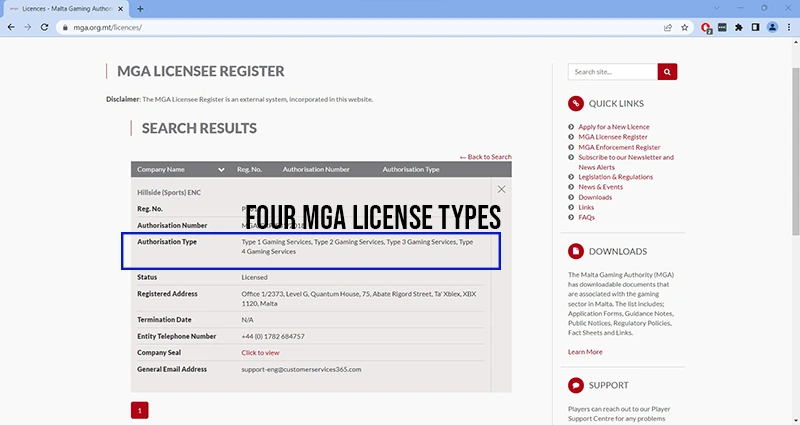Click the Support section icon

(576, 385)
